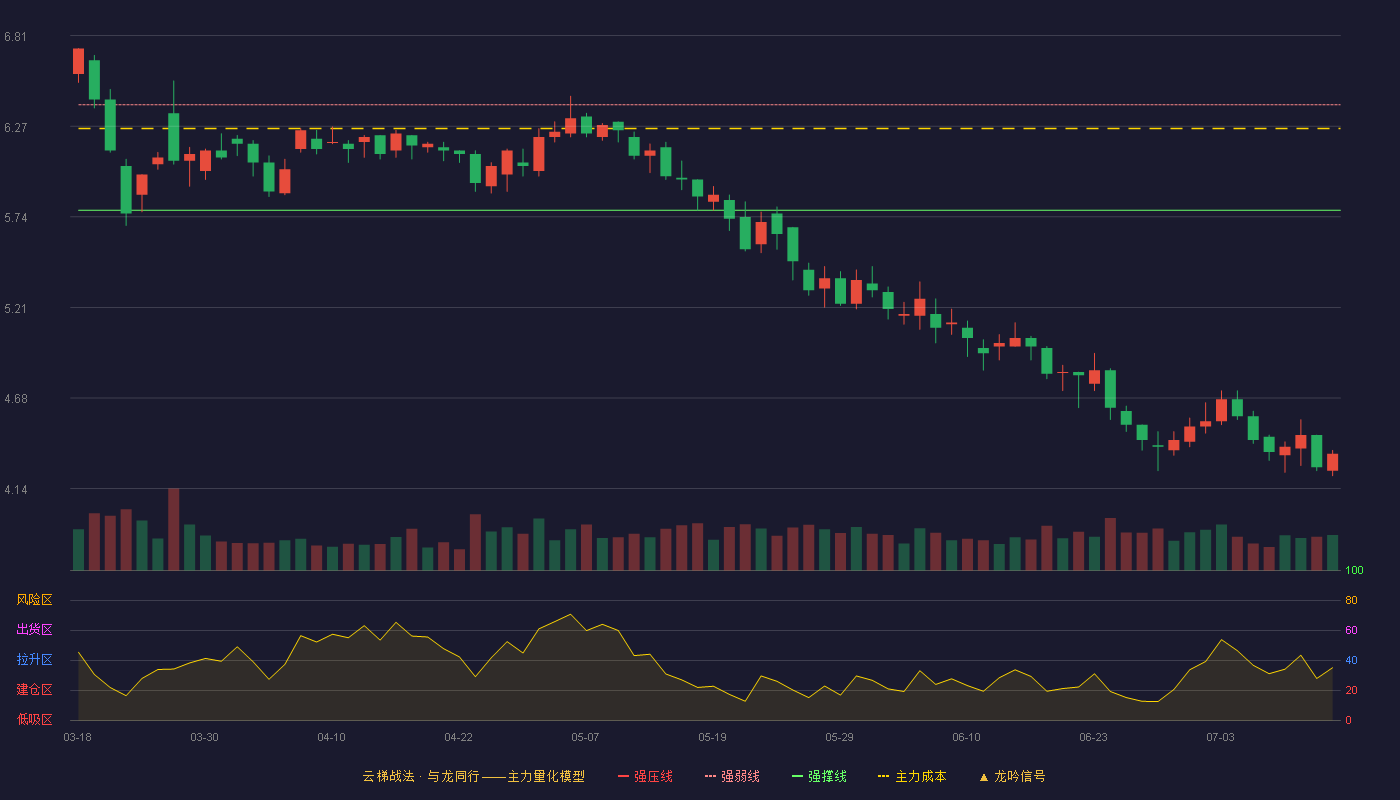Select the 建仓区 zone label
This screenshot has width=1400, height=800.
click(34, 690)
